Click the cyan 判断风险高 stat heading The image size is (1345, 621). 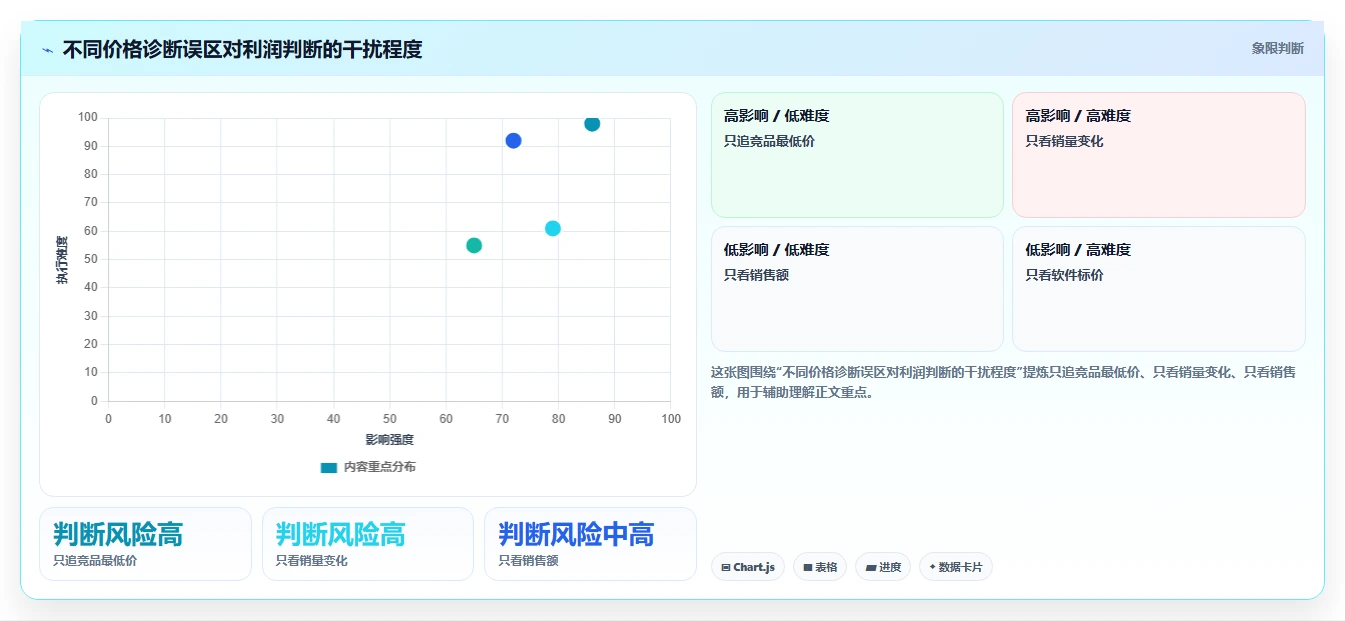pos(341,534)
